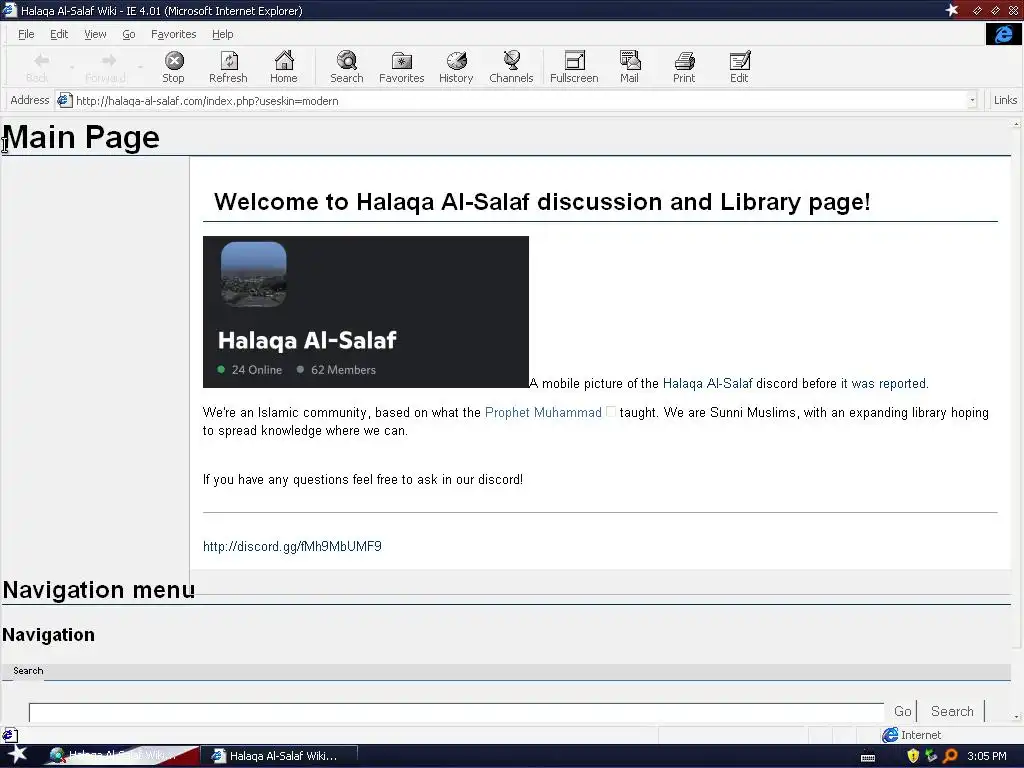Open the Help menu
The image size is (1024, 768).
[x=222, y=34]
